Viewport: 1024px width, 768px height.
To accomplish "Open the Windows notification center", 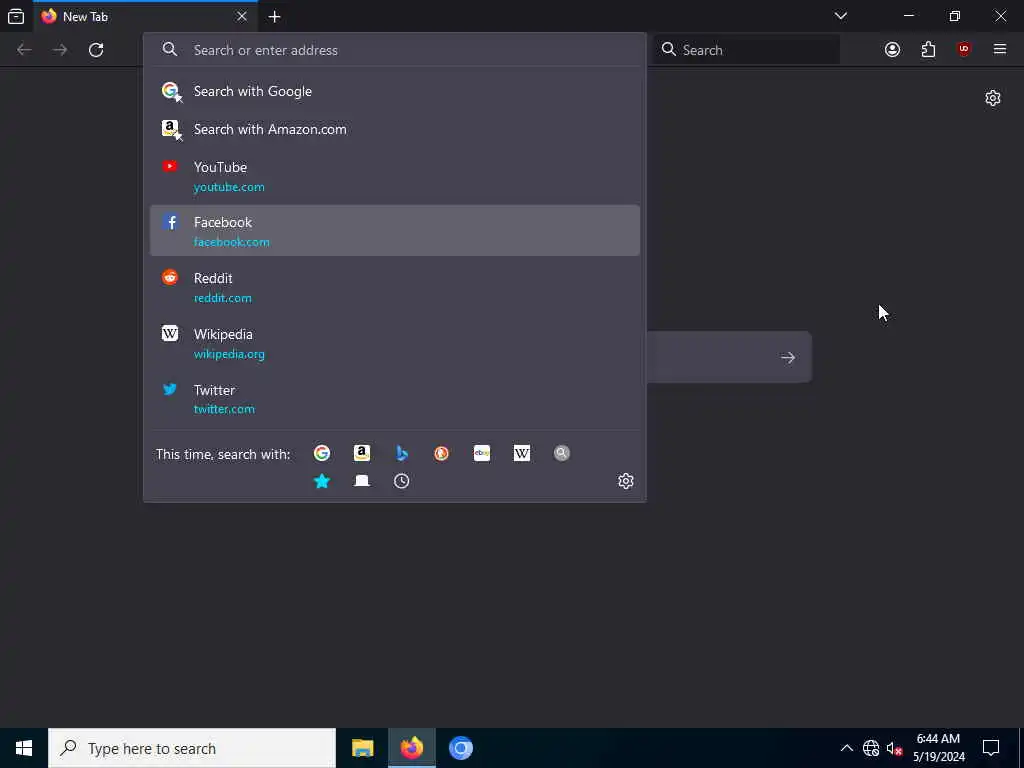I will [x=991, y=748].
